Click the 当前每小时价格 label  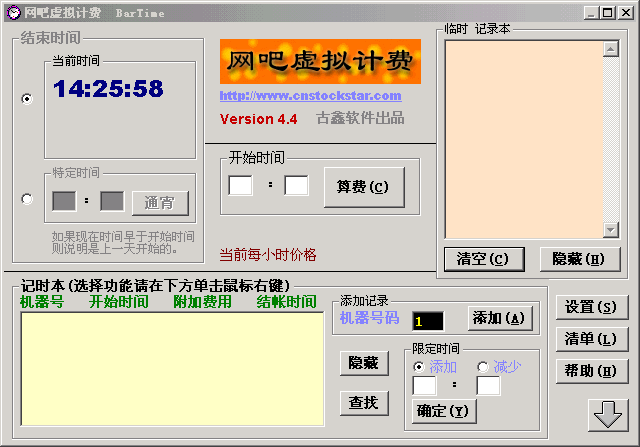(268, 255)
